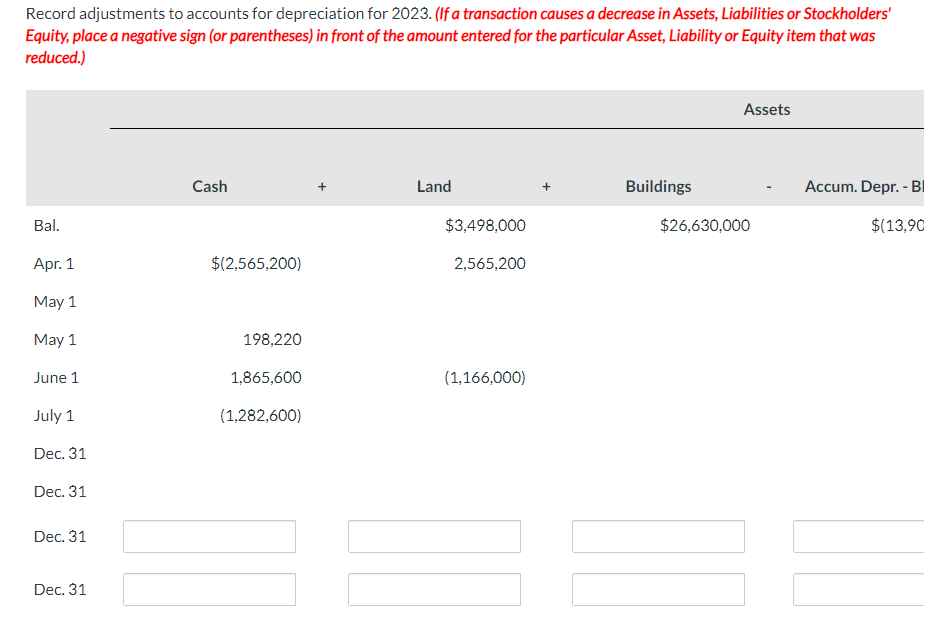Click the first Land input field
This screenshot has width=936, height=627.
tap(433, 536)
